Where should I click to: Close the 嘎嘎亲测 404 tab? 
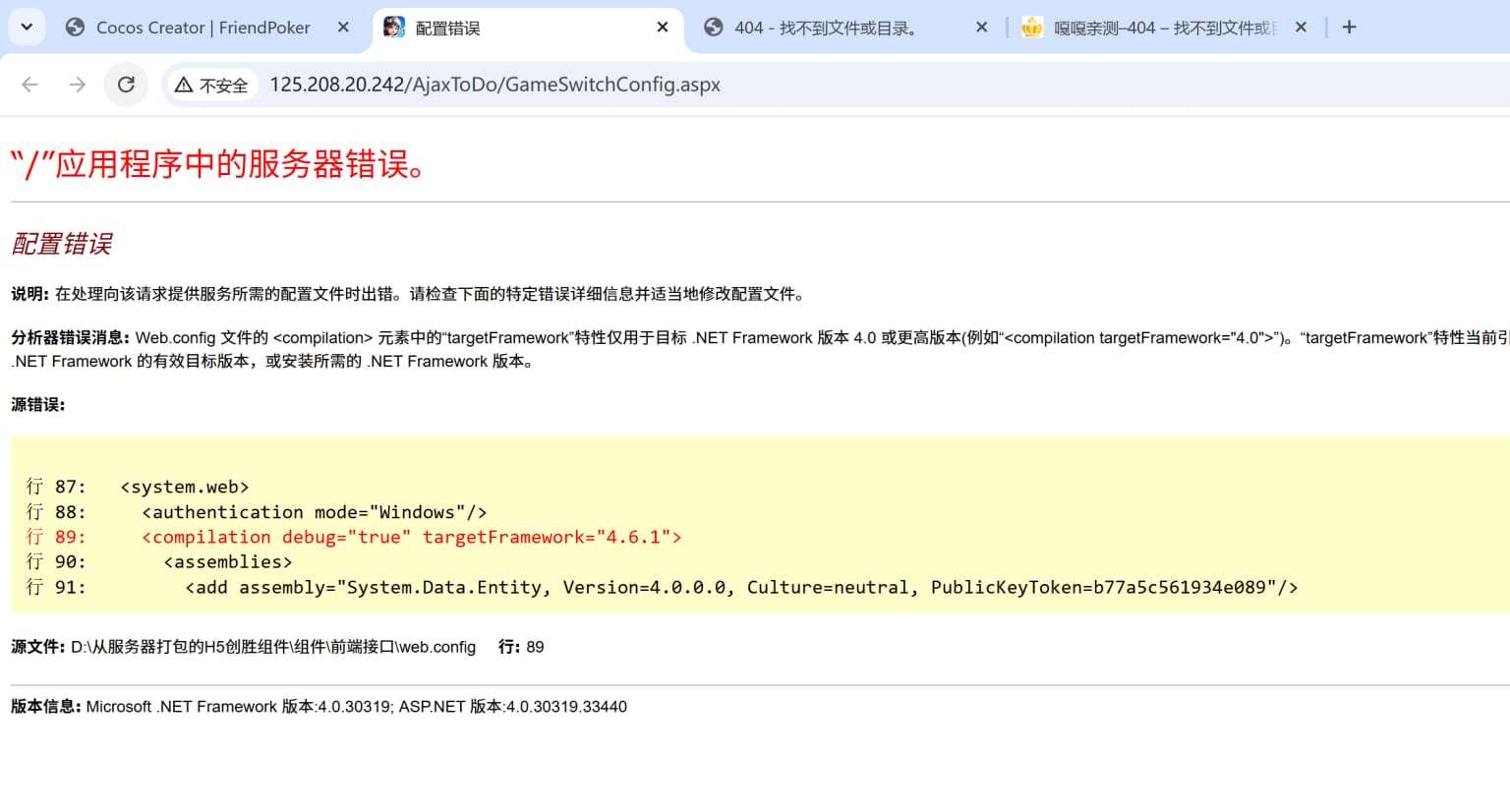[x=1301, y=28]
